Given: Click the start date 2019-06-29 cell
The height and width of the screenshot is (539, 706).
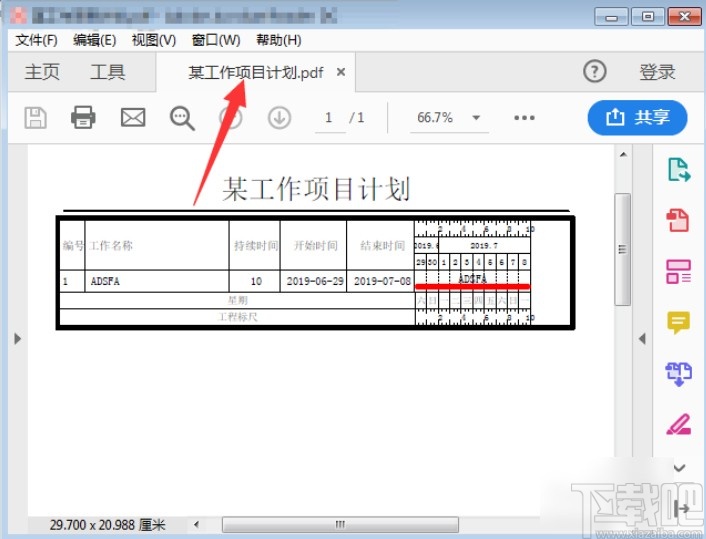Looking at the screenshot, I should [x=315, y=281].
